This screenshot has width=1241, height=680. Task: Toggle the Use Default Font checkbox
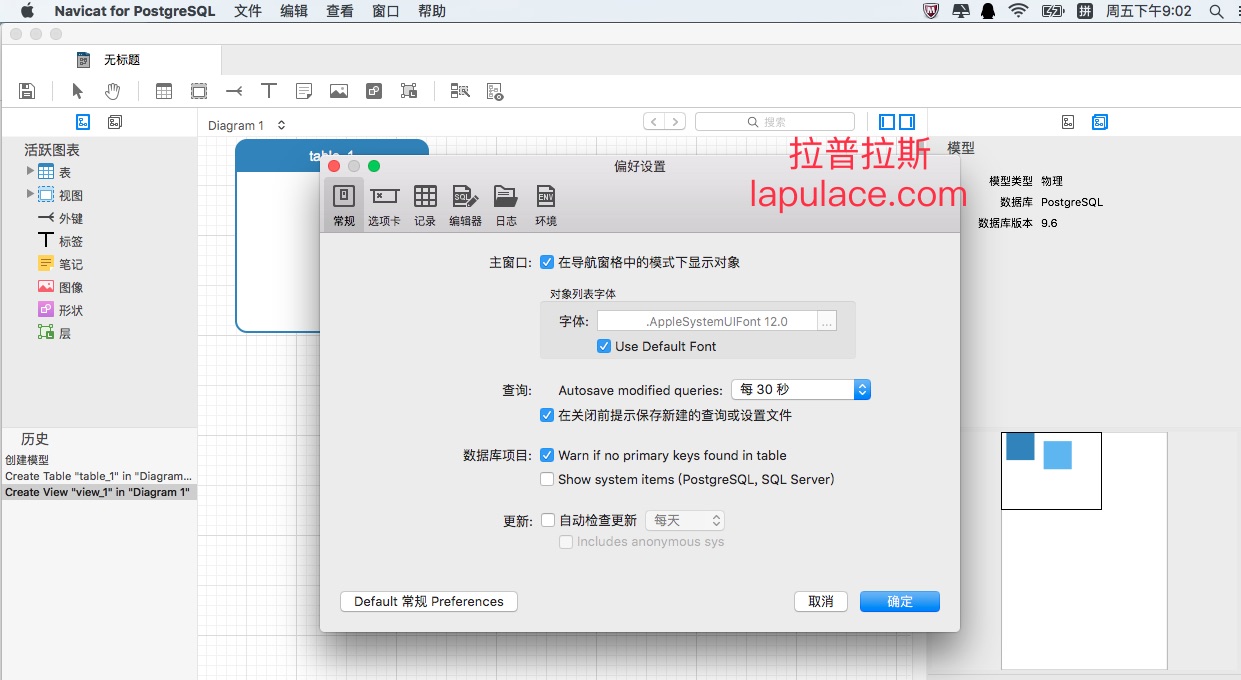click(604, 346)
